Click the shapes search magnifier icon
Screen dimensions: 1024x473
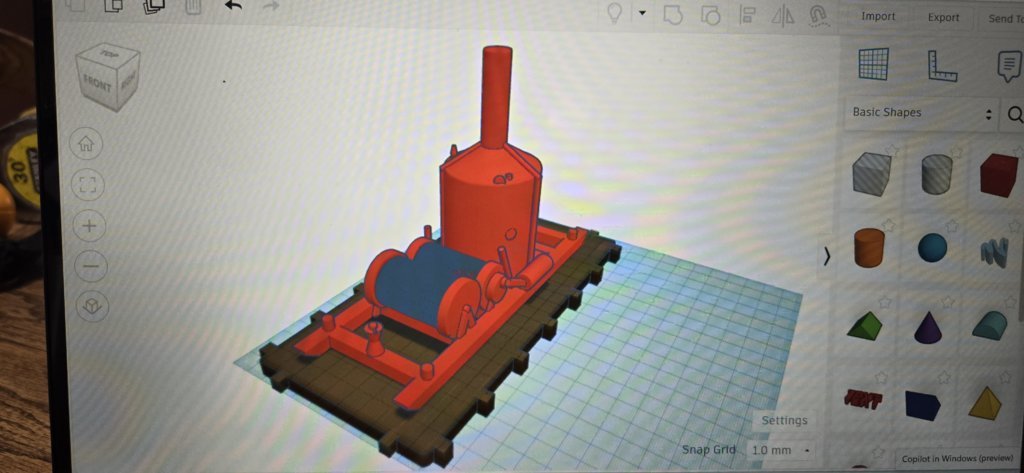[1014, 114]
